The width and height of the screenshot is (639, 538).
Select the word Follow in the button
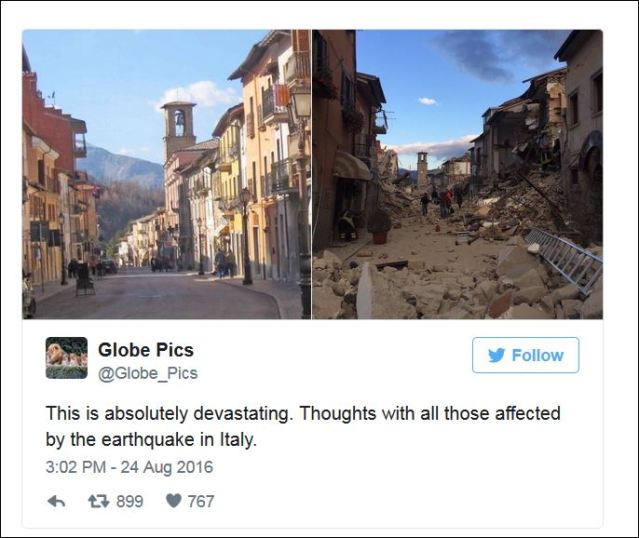click(x=538, y=355)
